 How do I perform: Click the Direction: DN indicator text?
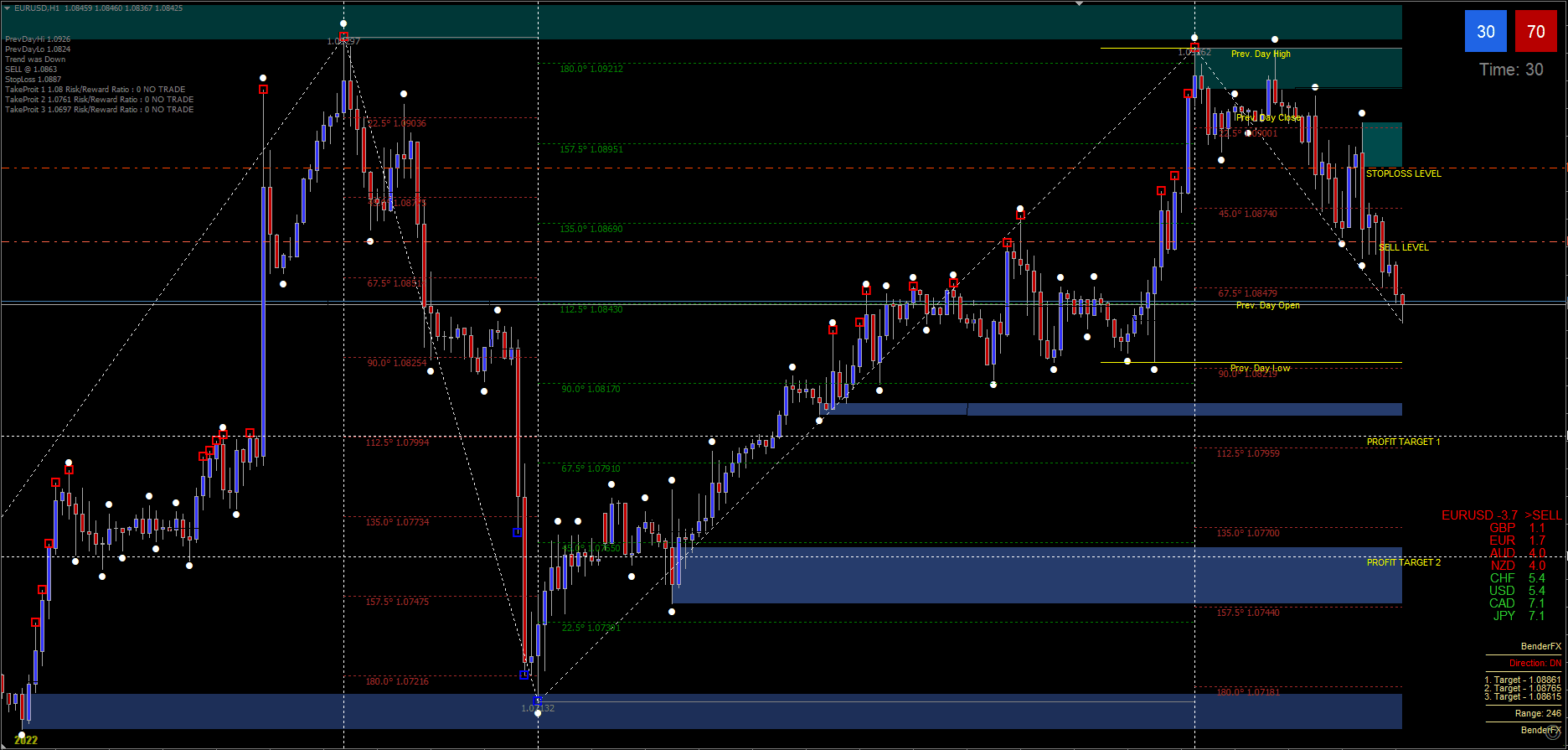(1534, 663)
